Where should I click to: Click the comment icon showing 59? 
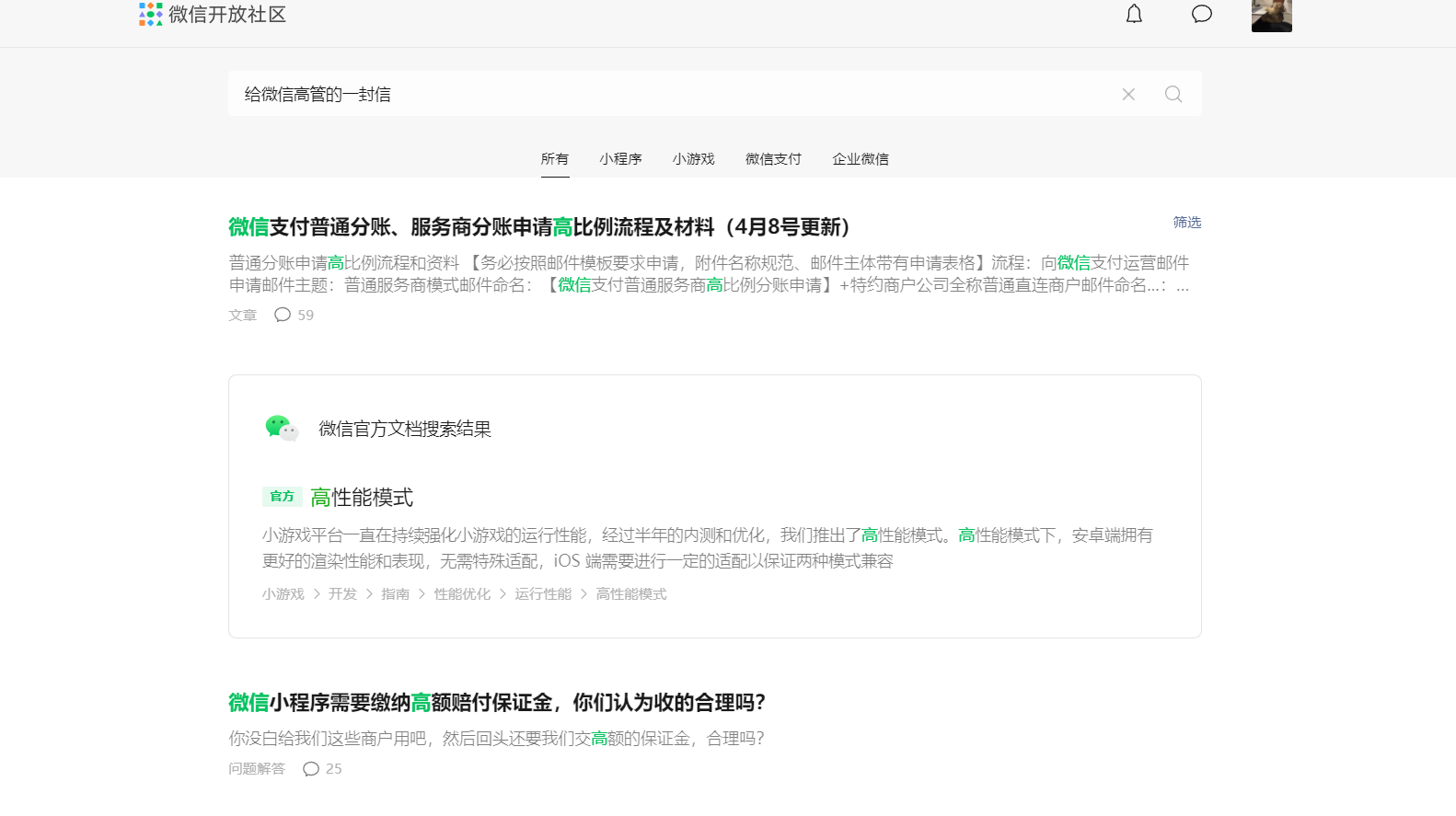point(283,315)
